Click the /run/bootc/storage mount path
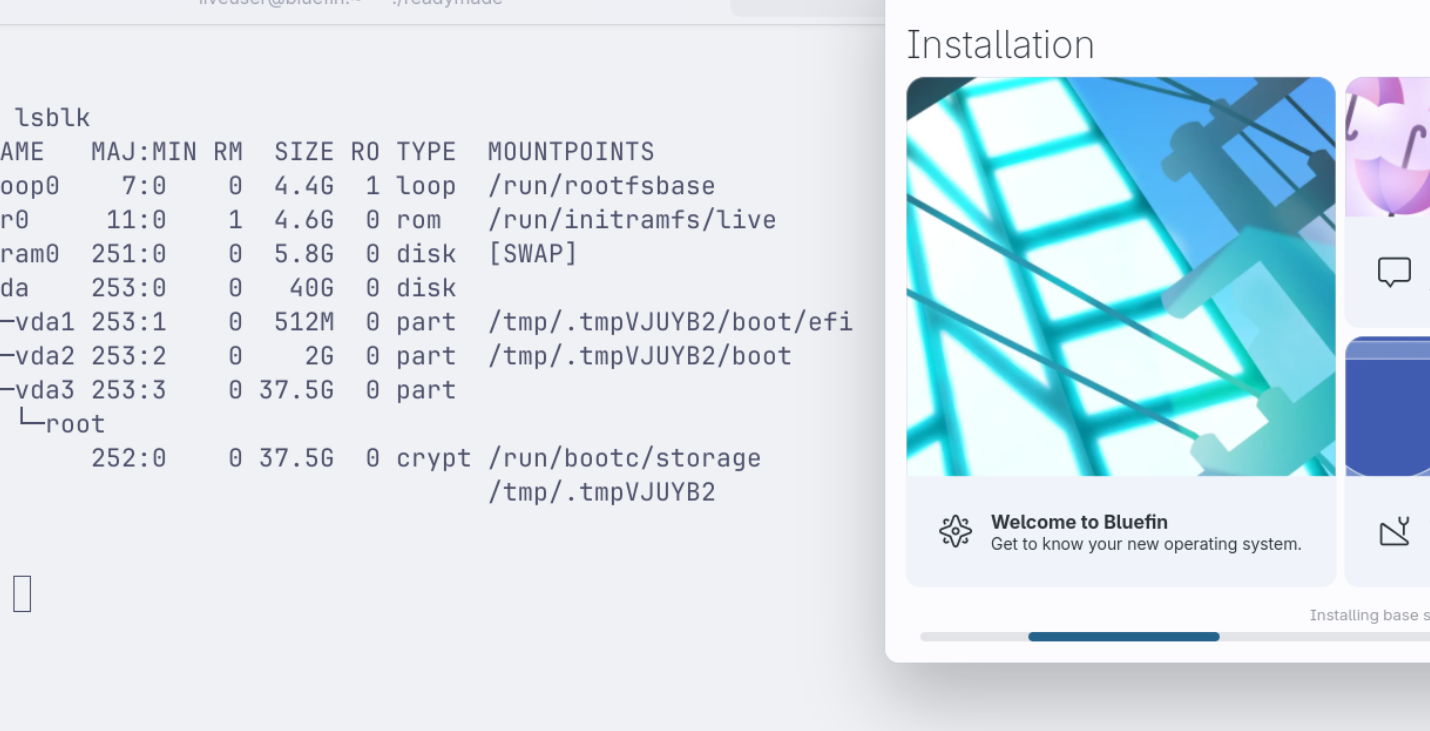The width and height of the screenshot is (1430, 731). [x=624, y=458]
